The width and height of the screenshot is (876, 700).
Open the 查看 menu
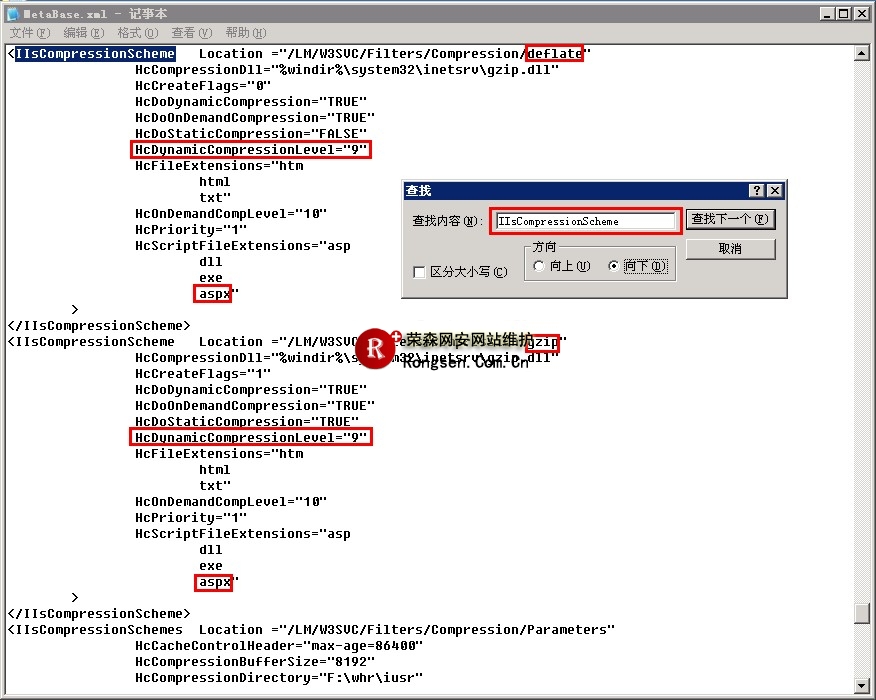coord(191,33)
